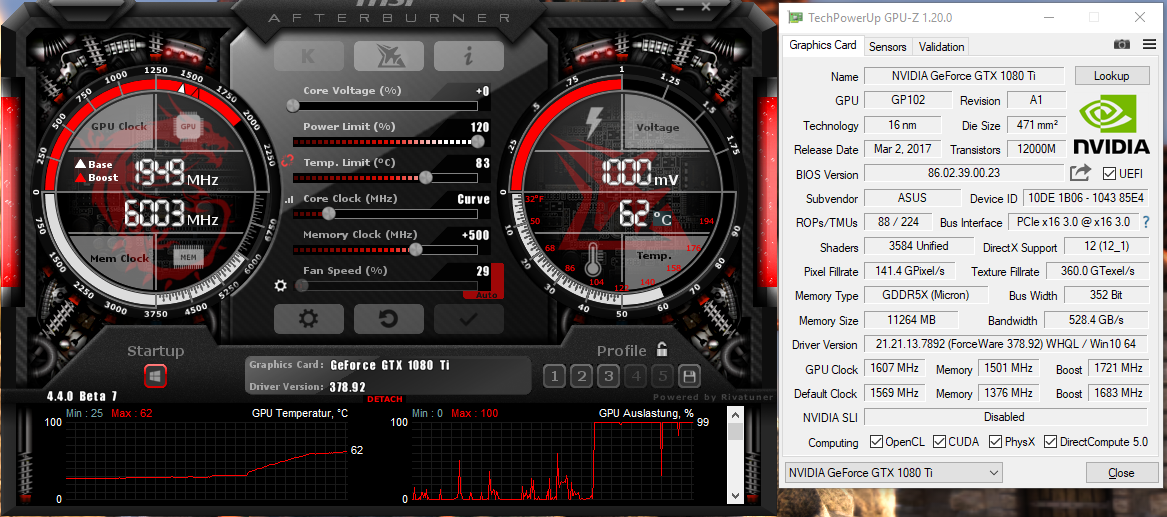The image size is (1167, 517).
Task: Click the NVIDIA logo in GPU-Z
Action: pyautogui.click(x=1111, y=126)
